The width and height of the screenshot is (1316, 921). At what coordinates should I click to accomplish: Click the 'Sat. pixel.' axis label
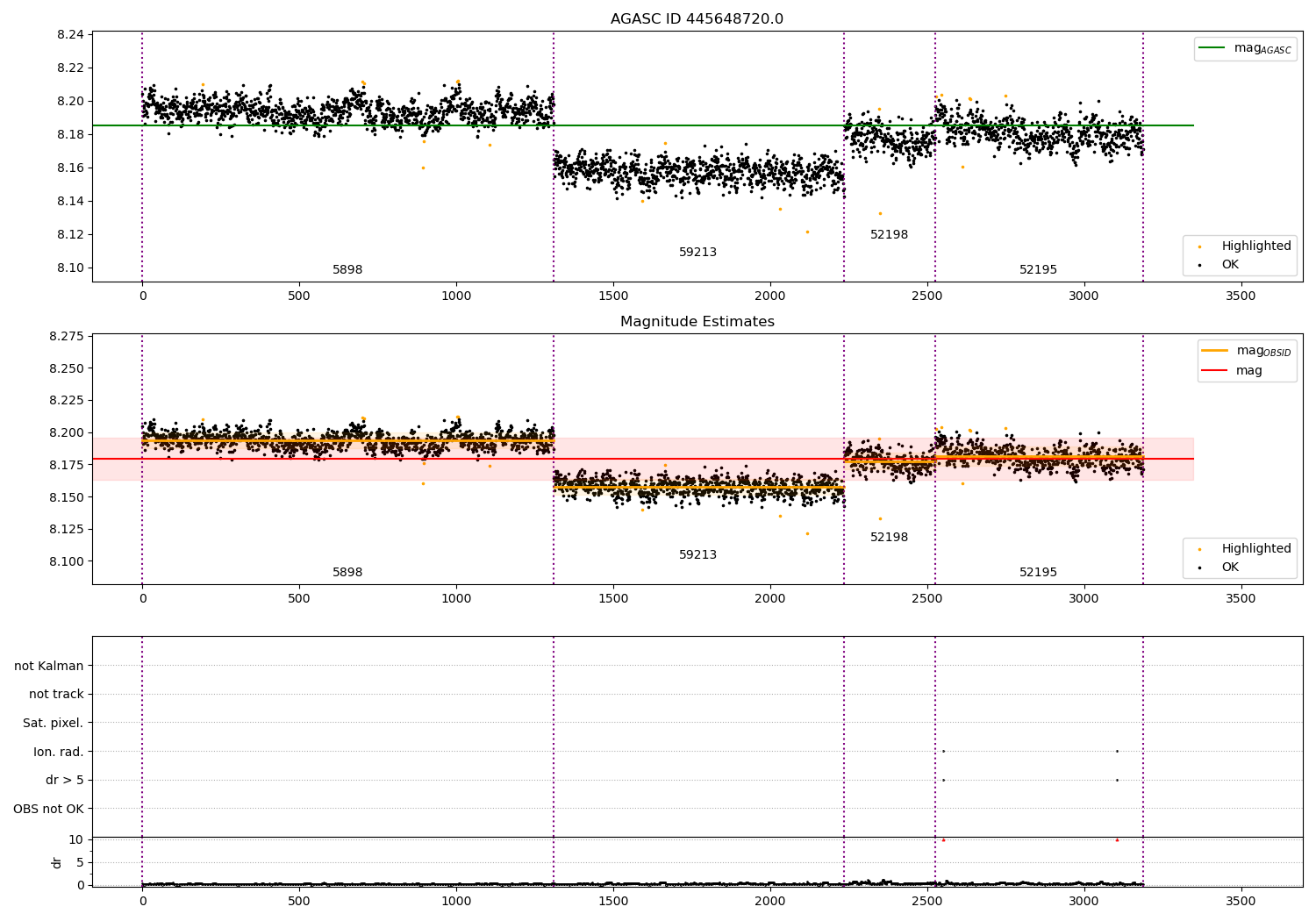(54, 723)
